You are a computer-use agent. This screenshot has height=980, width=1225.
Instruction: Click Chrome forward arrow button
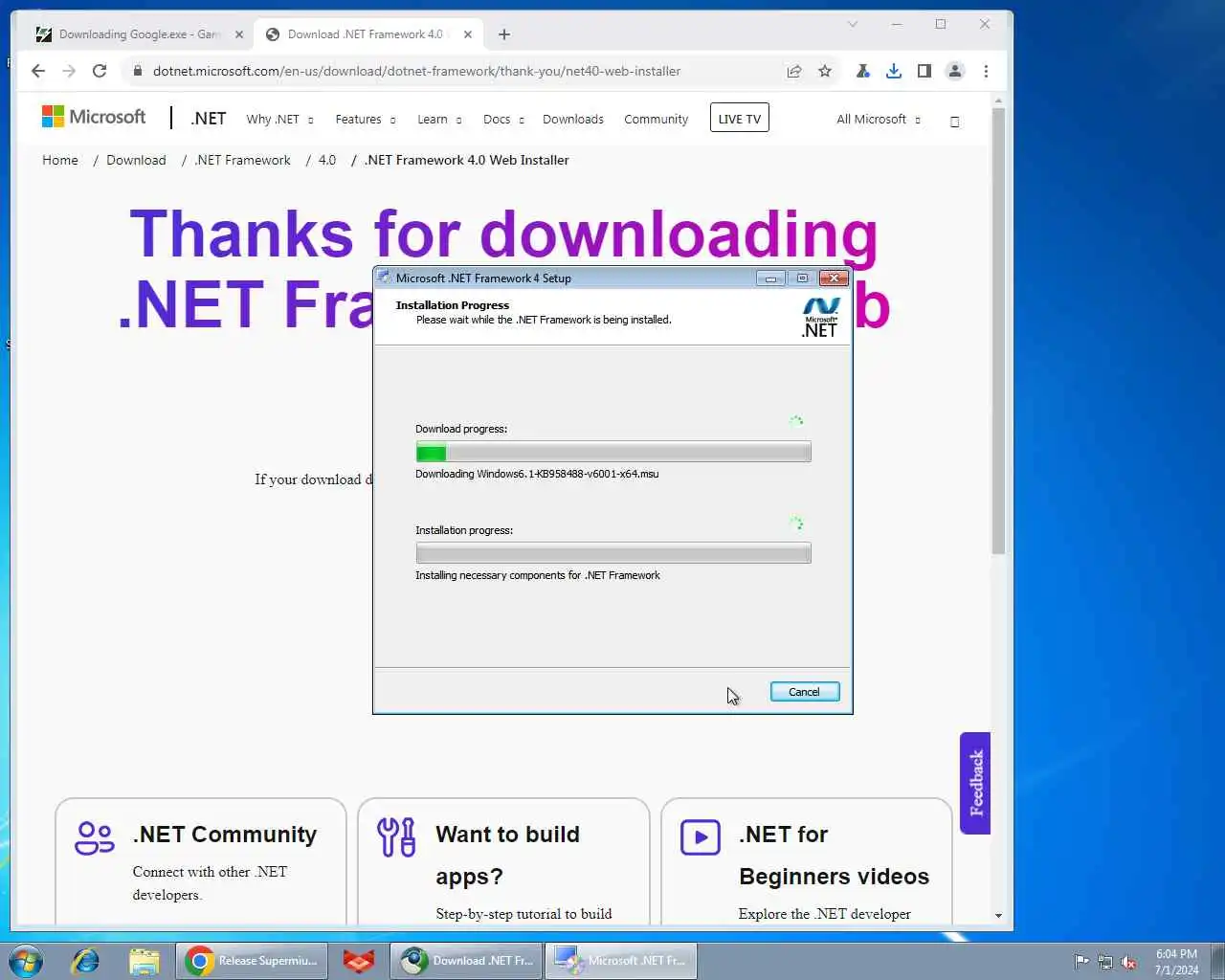69,71
